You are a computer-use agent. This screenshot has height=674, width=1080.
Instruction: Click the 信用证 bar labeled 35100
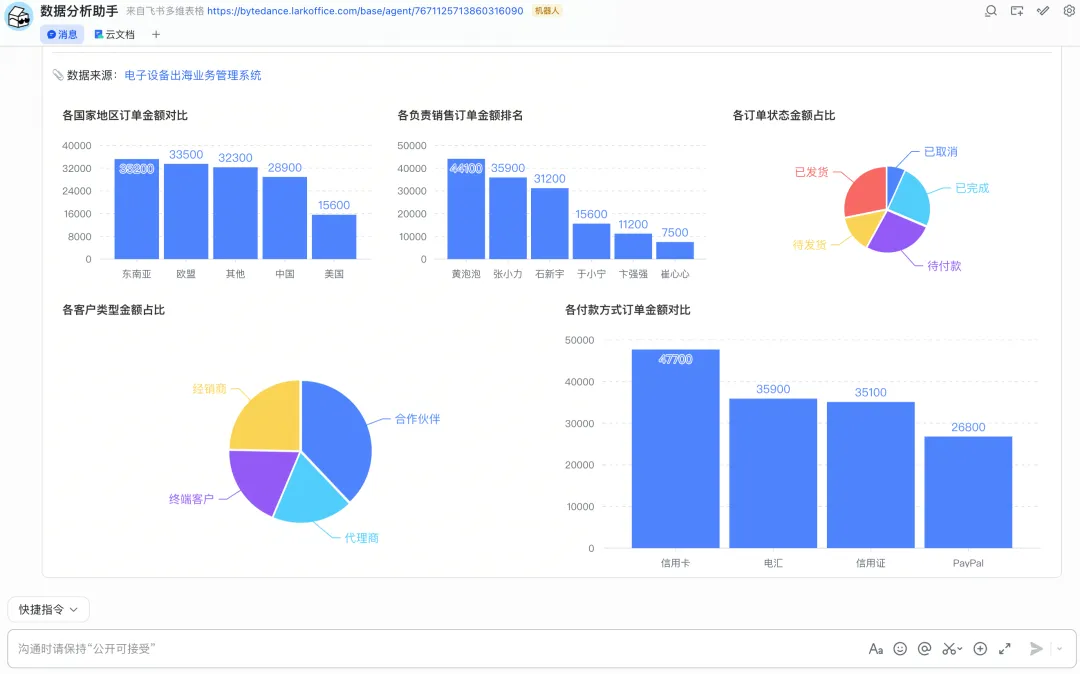pos(871,475)
